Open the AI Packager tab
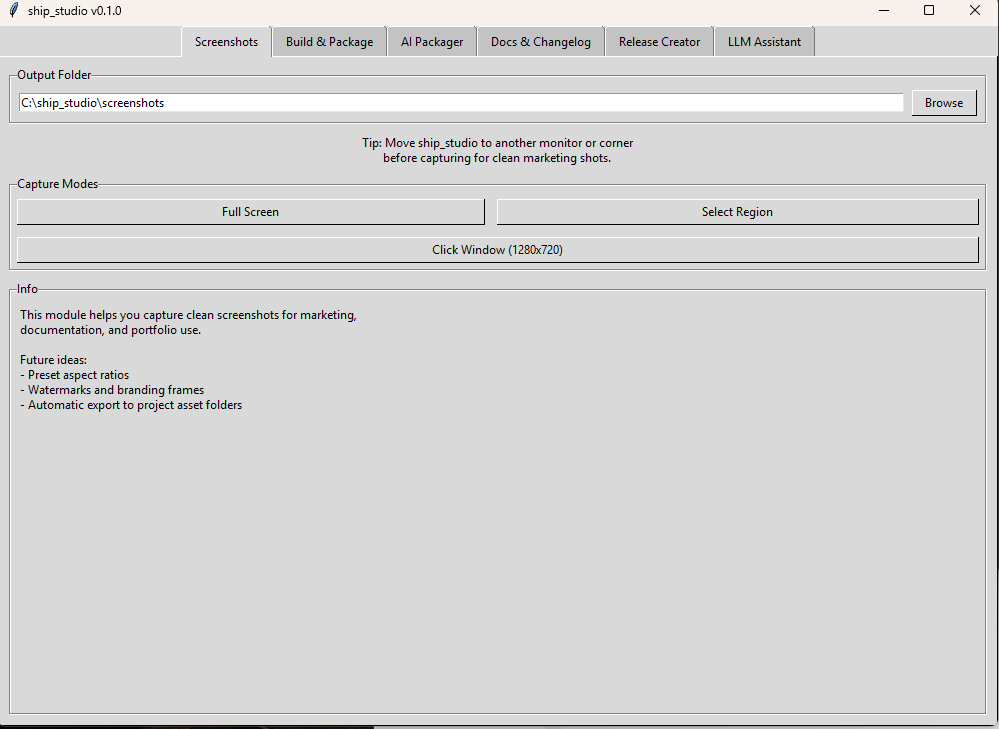 (x=431, y=41)
